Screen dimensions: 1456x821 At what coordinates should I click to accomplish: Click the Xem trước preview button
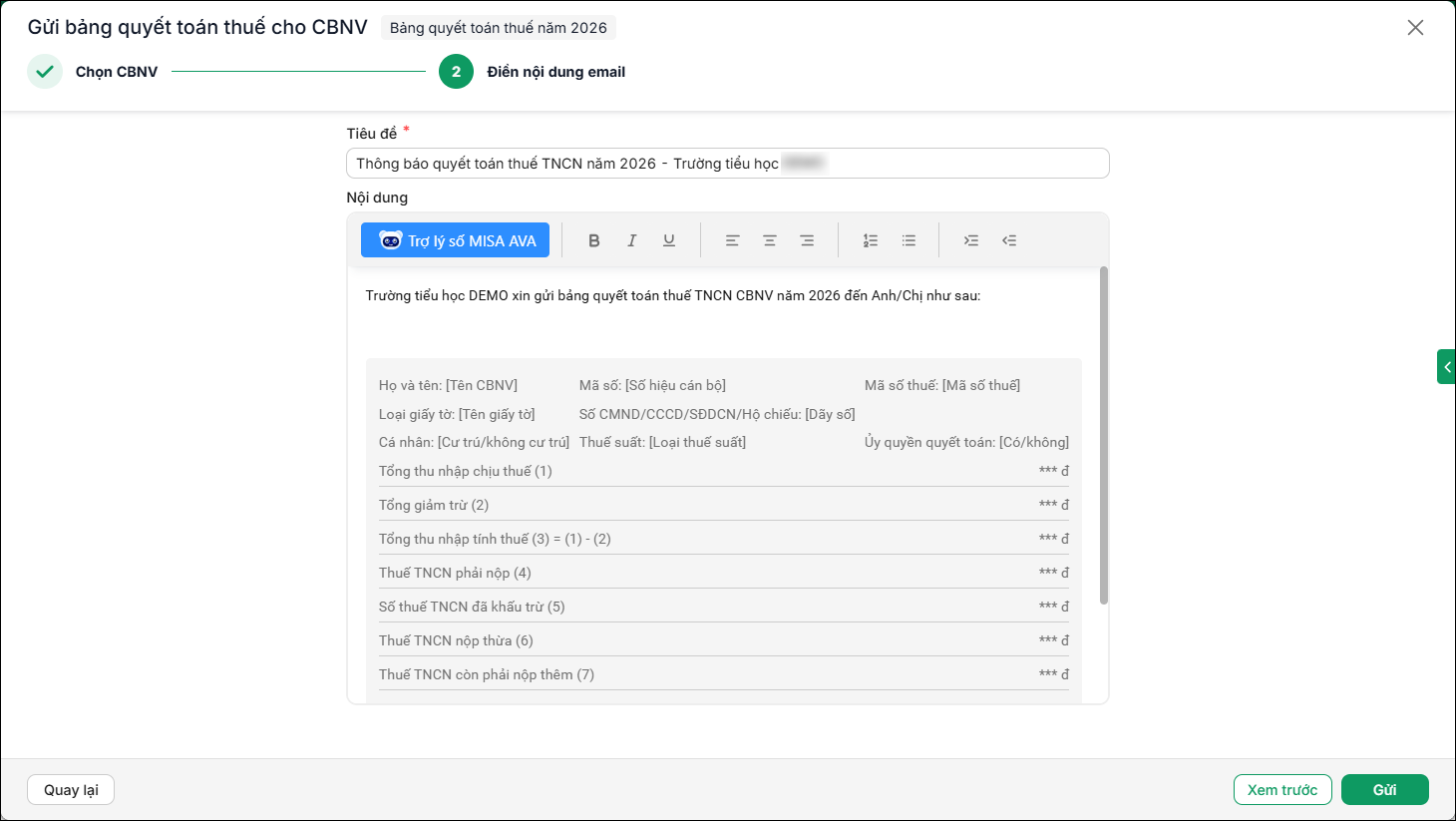1282,790
